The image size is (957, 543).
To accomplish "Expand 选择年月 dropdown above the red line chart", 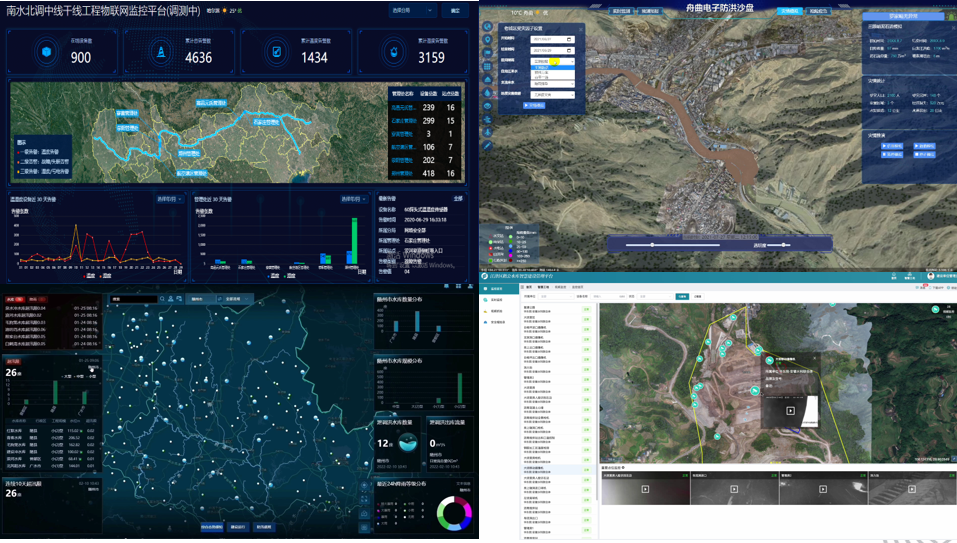I will click(x=169, y=199).
